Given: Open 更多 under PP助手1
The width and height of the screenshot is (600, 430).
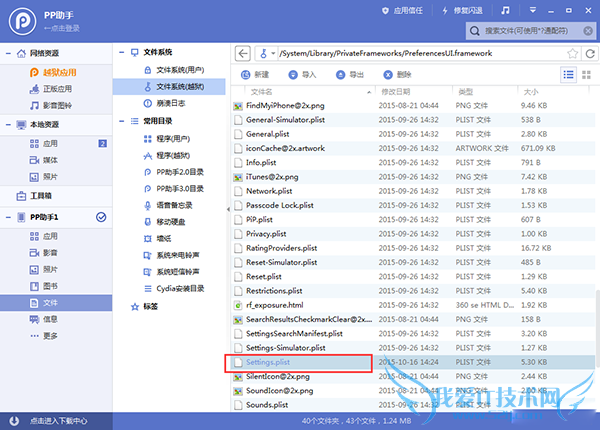Looking at the screenshot, I should point(44,336).
